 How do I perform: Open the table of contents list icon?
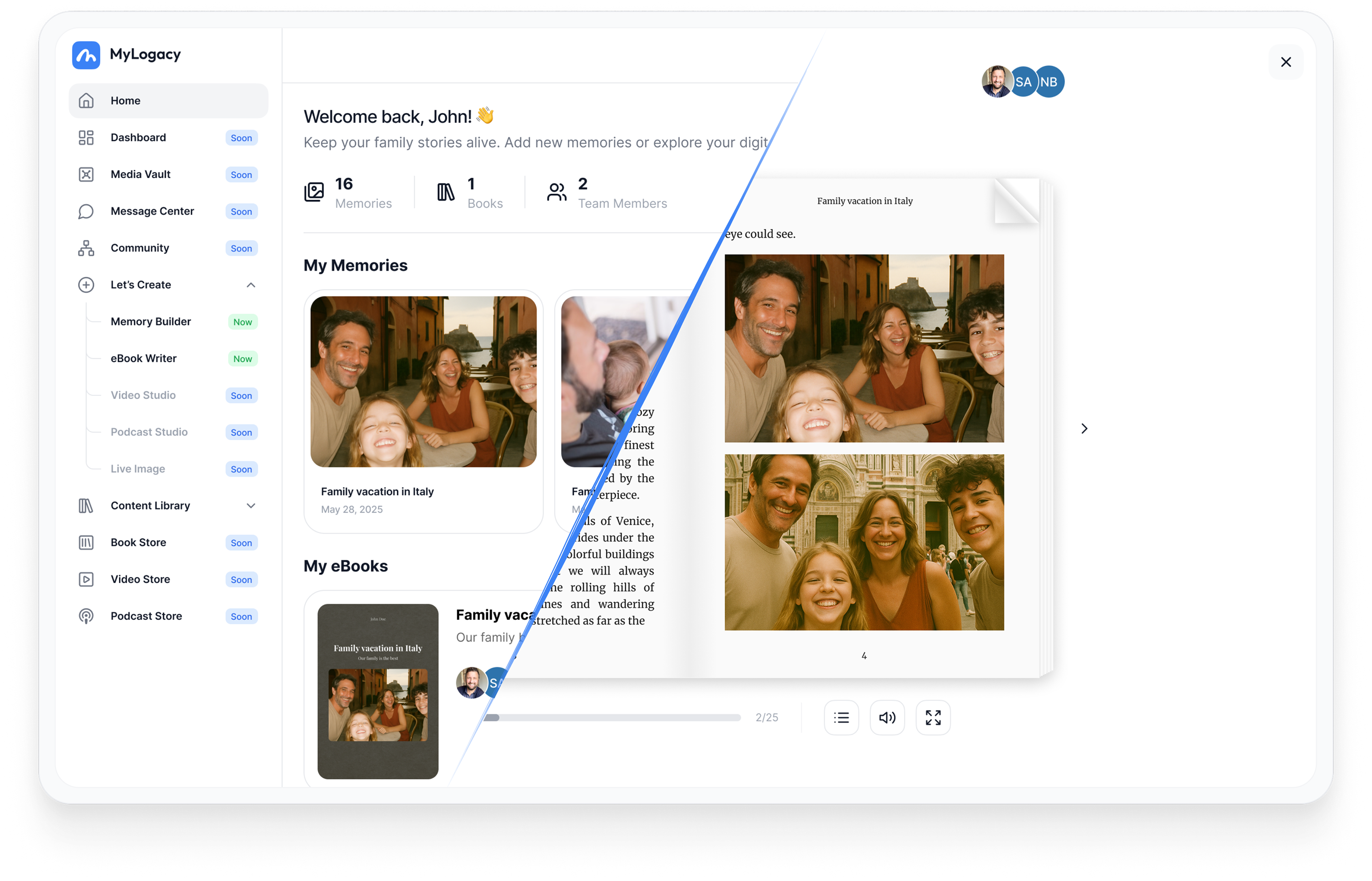(x=841, y=717)
